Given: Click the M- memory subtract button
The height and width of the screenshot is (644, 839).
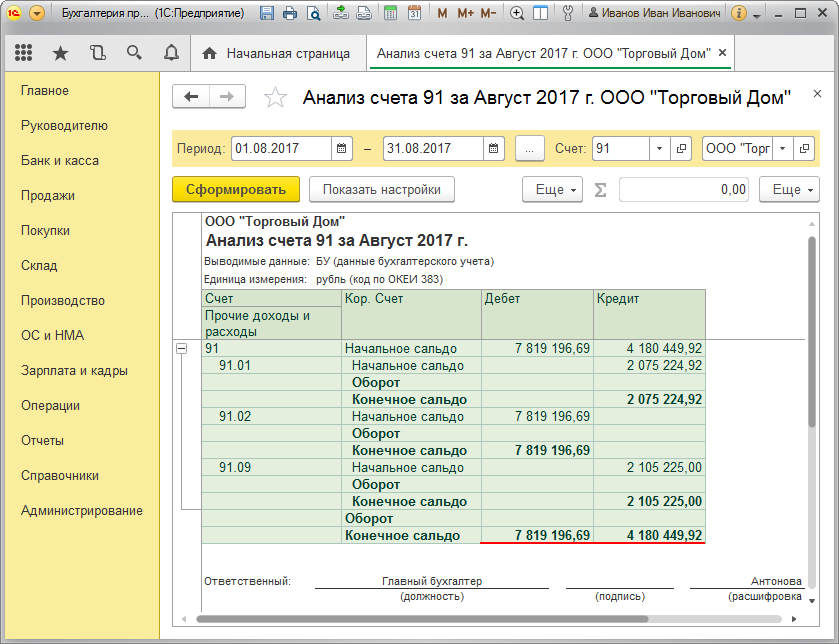Looking at the screenshot, I should tap(488, 13).
